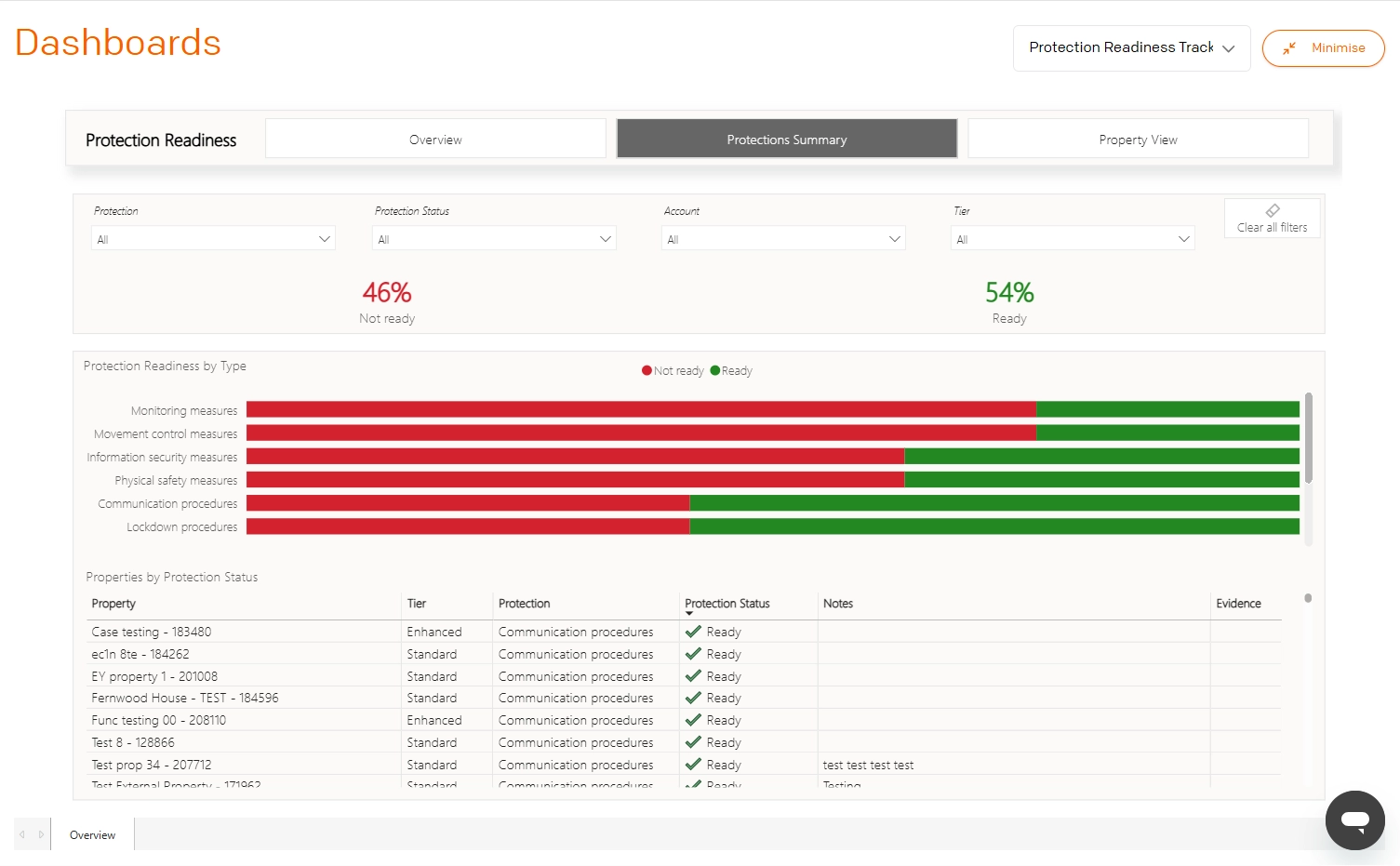Open the Protection filter dropdown
The image size is (1400, 866).
[x=214, y=239]
